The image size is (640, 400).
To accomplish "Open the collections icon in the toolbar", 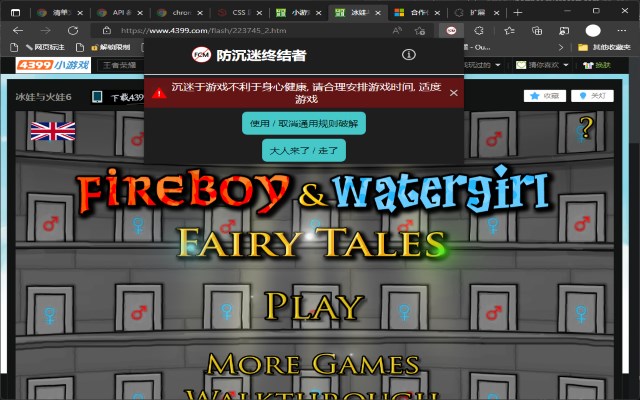I will coord(537,31).
